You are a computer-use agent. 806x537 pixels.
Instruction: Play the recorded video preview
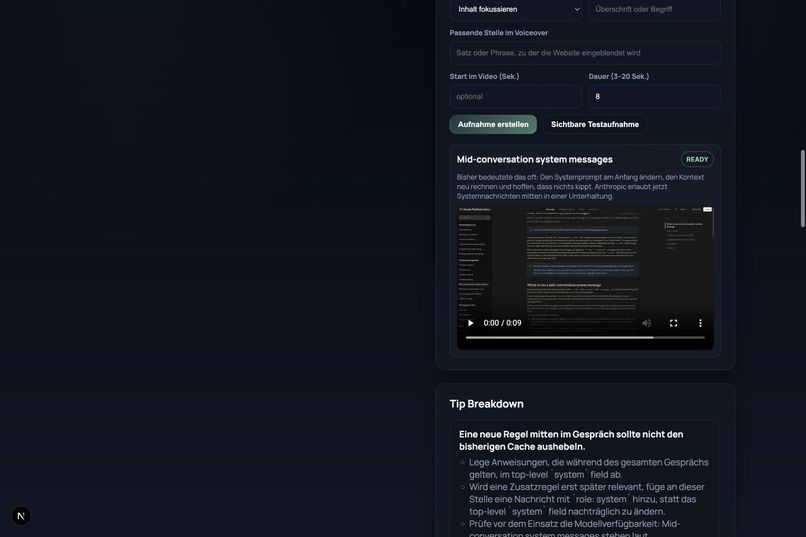pyautogui.click(x=470, y=323)
